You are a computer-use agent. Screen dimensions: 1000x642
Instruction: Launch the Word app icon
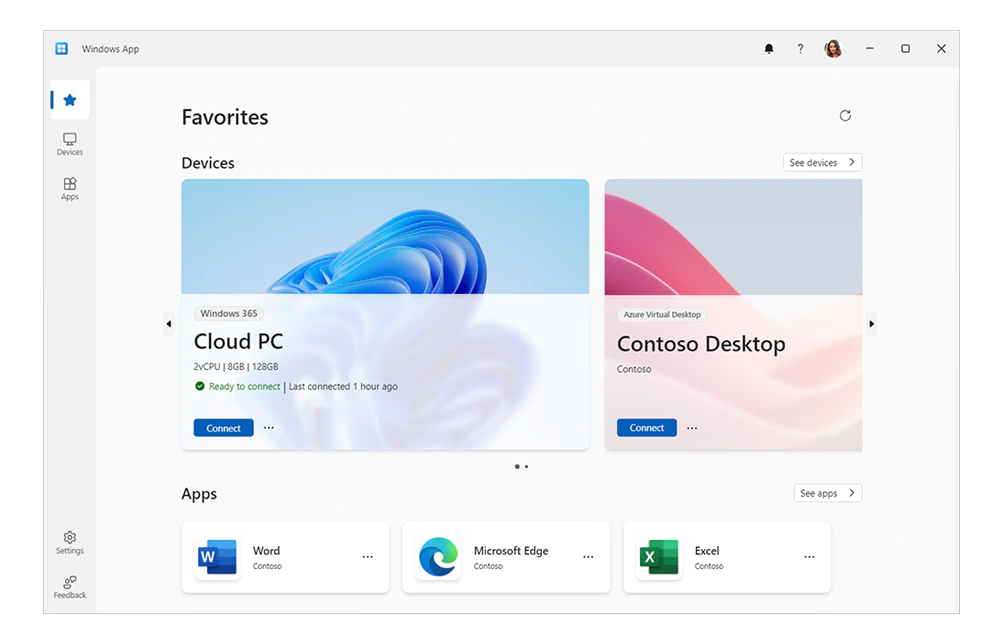pyautogui.click(x=217, y=557)
